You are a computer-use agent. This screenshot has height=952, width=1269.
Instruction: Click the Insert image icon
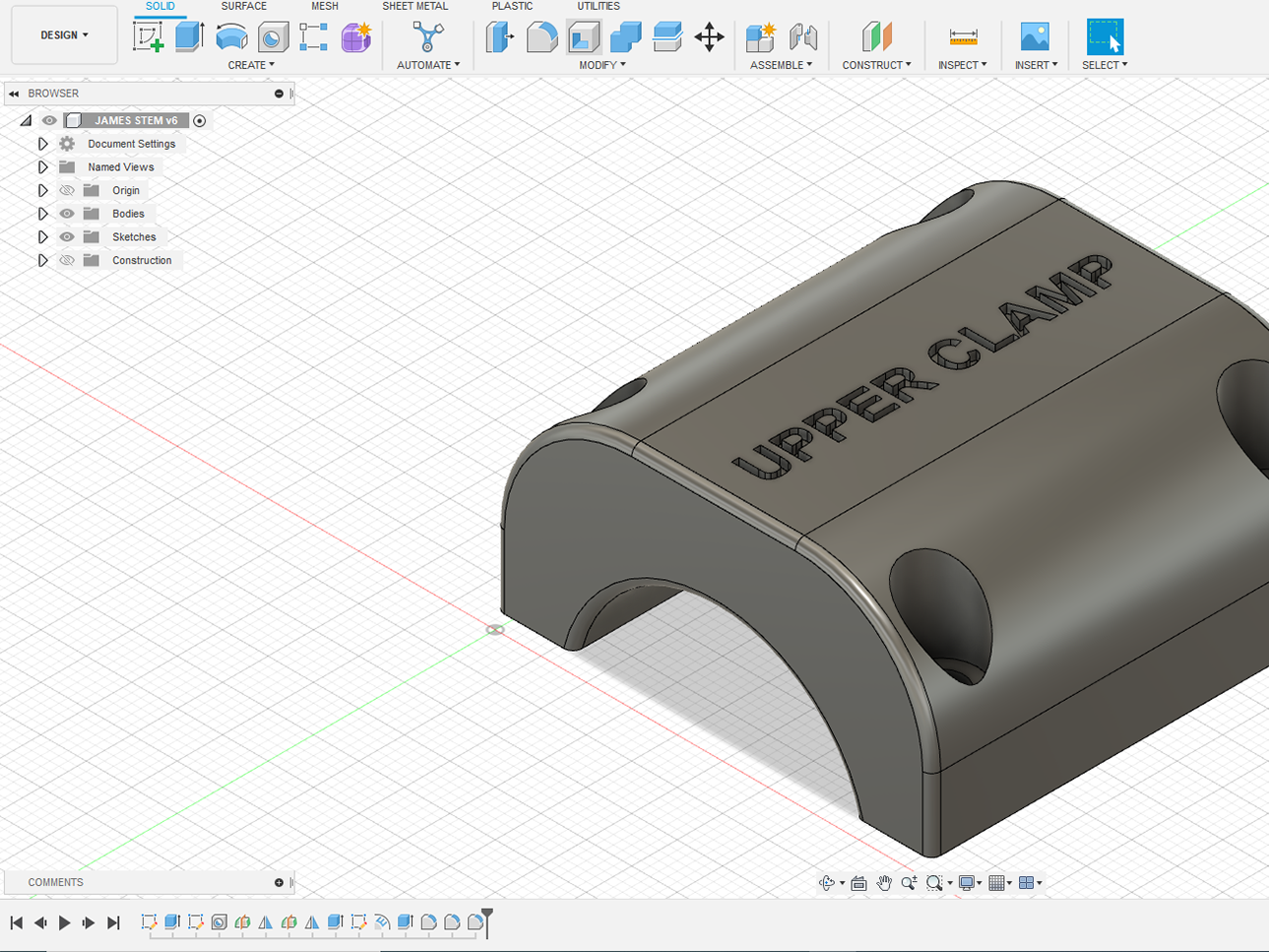(1035, 37)
